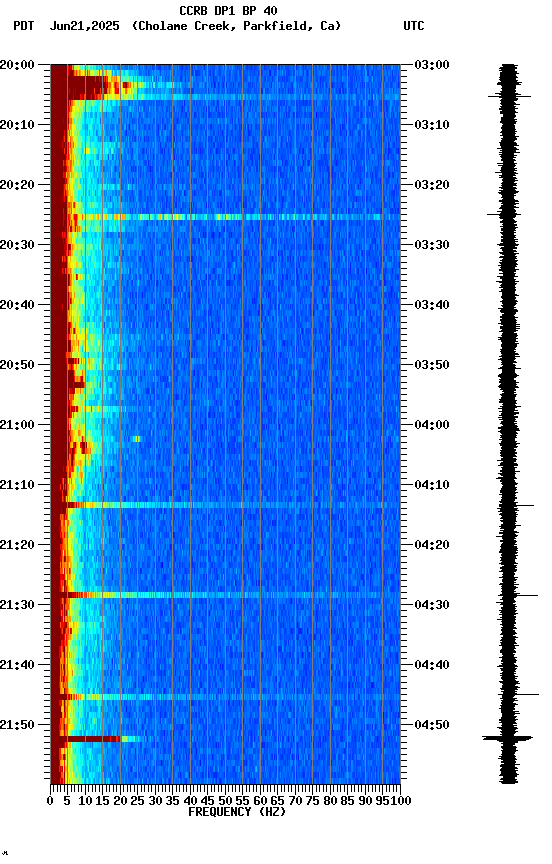Click the 04:20 UTC time label
This screenshot has height=864, width=552.
[432, 546]
